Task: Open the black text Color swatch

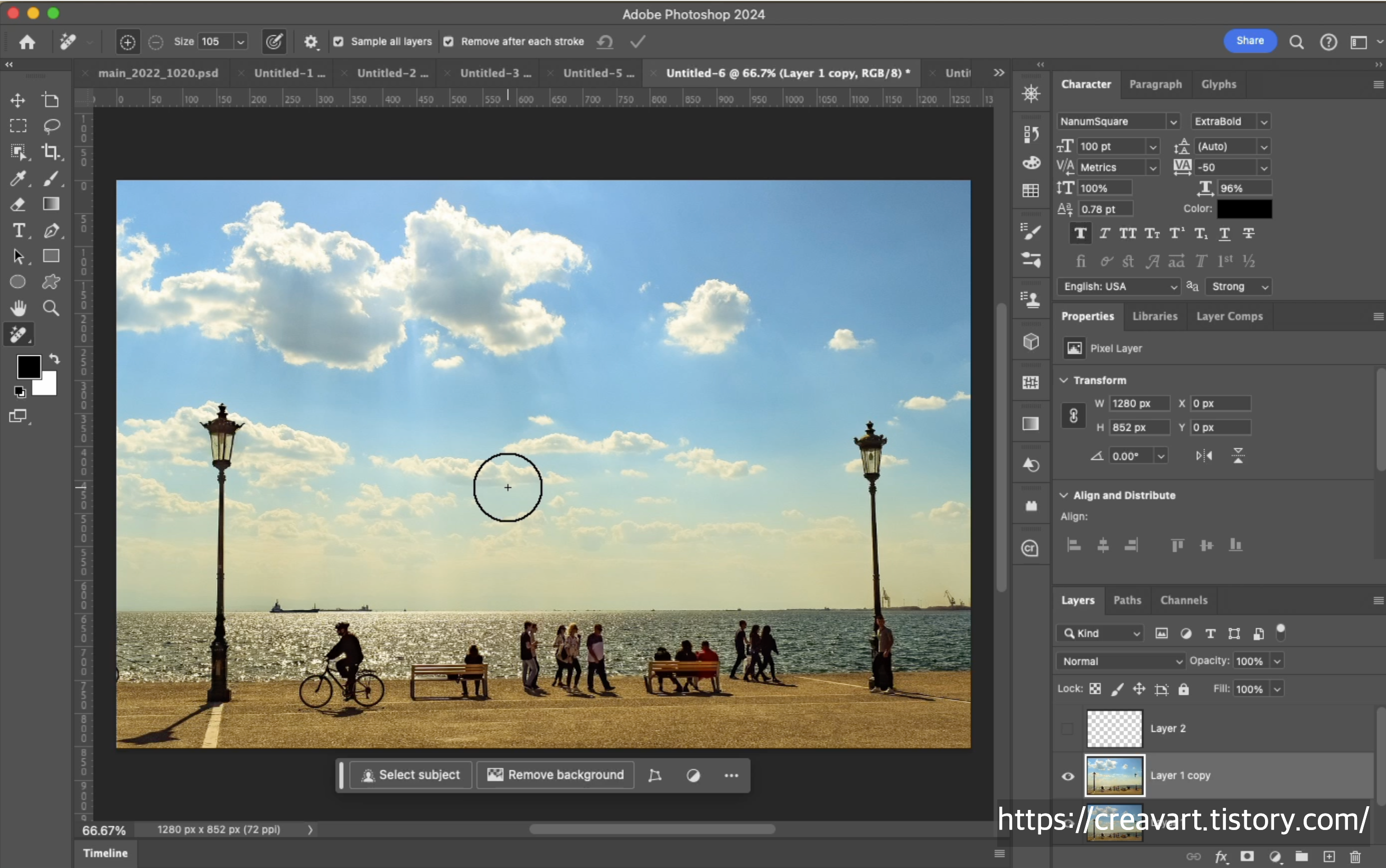Action: pyautogui.click(x=1244, y=209)
